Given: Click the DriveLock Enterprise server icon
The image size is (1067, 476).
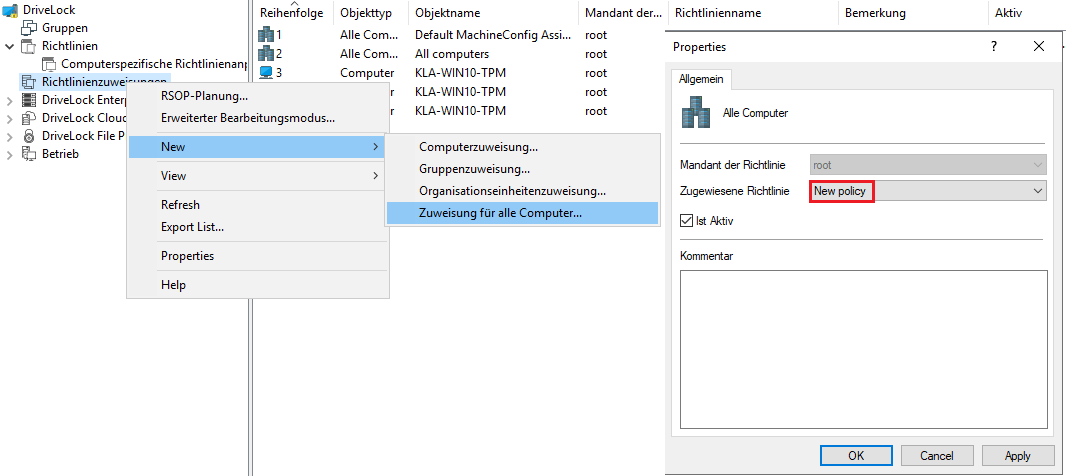Looking at the screenshot, I should pos(29,100).
